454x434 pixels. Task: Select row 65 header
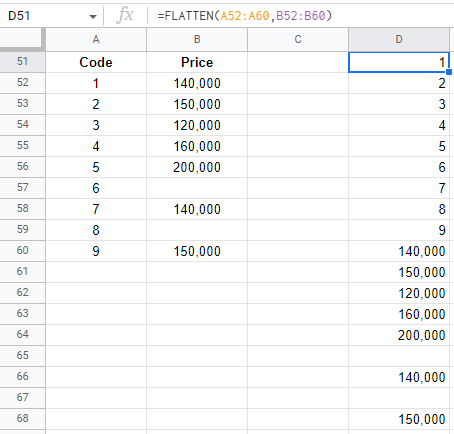point(22,356)
